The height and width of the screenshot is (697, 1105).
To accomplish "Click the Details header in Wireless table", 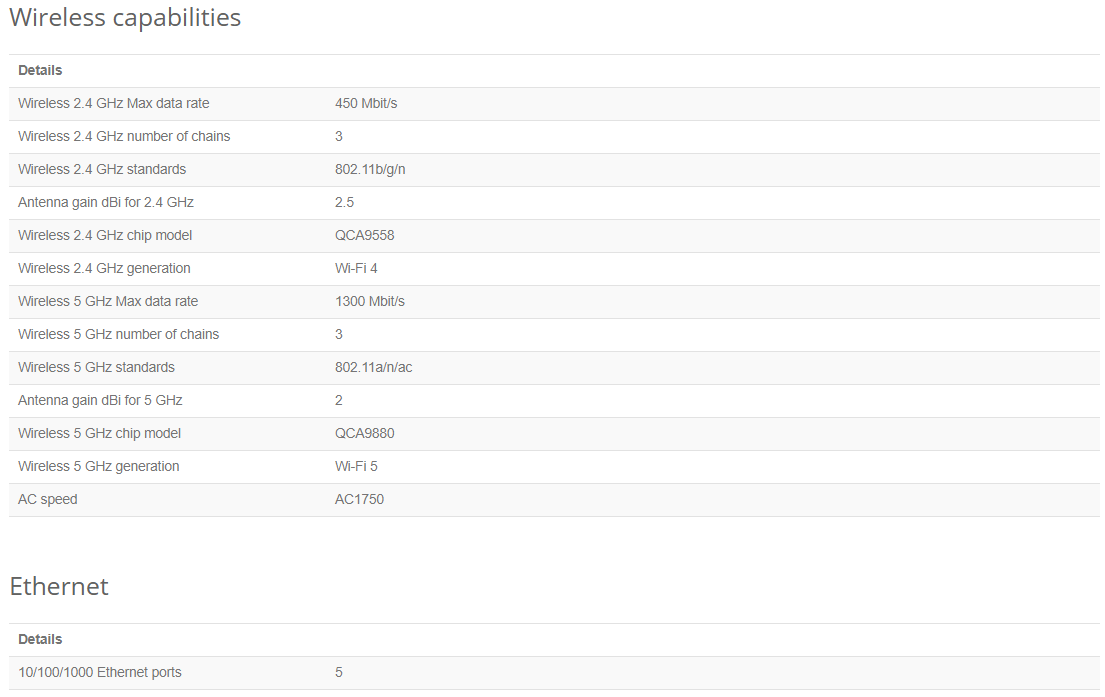I will pos(40,71).
